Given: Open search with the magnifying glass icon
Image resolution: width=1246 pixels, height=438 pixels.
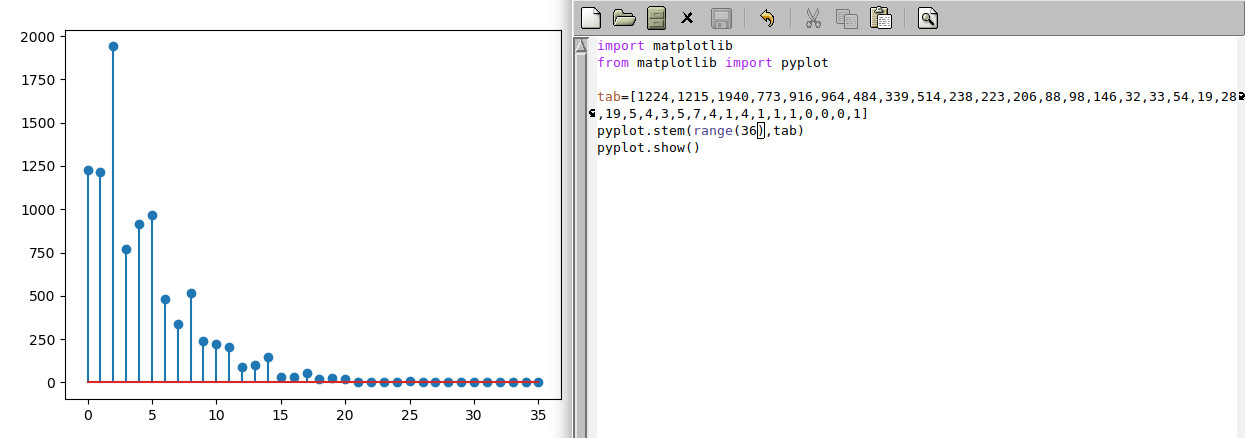Looking at the screenshot, I should coord(928,17).
